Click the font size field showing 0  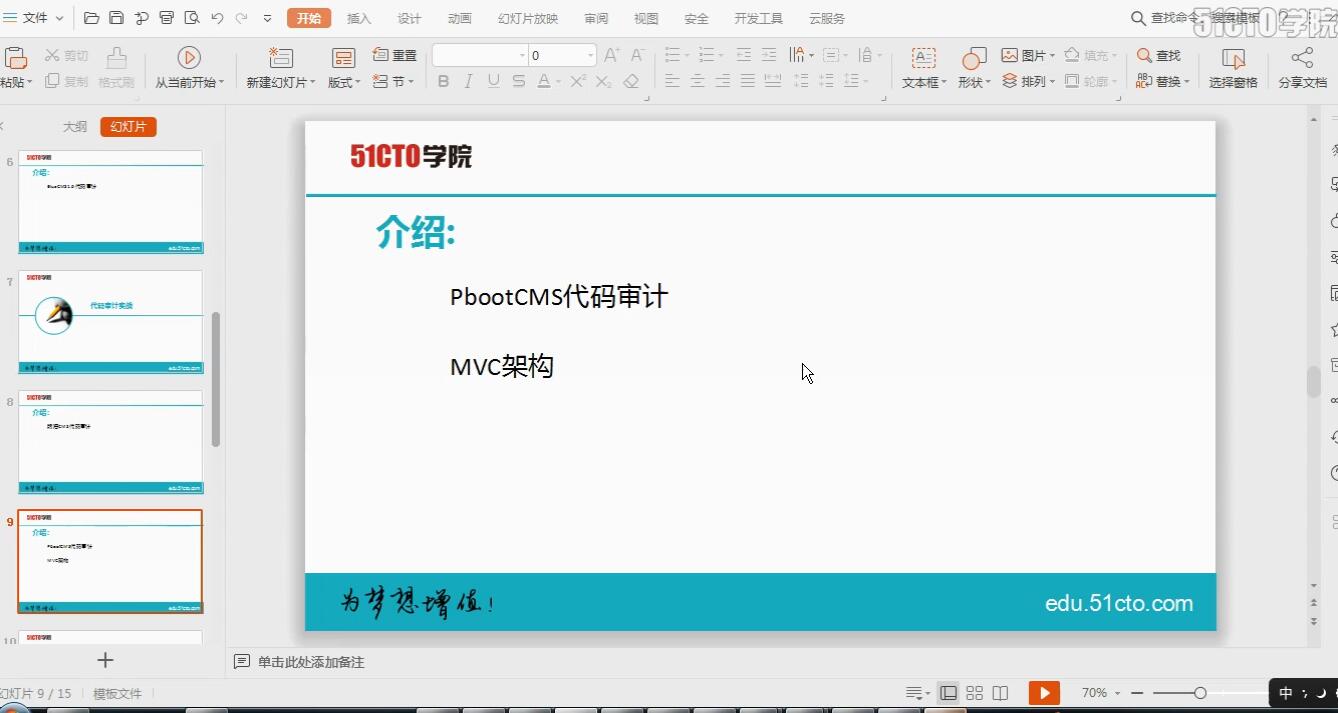pyautogui.click(x=562, y=56)
